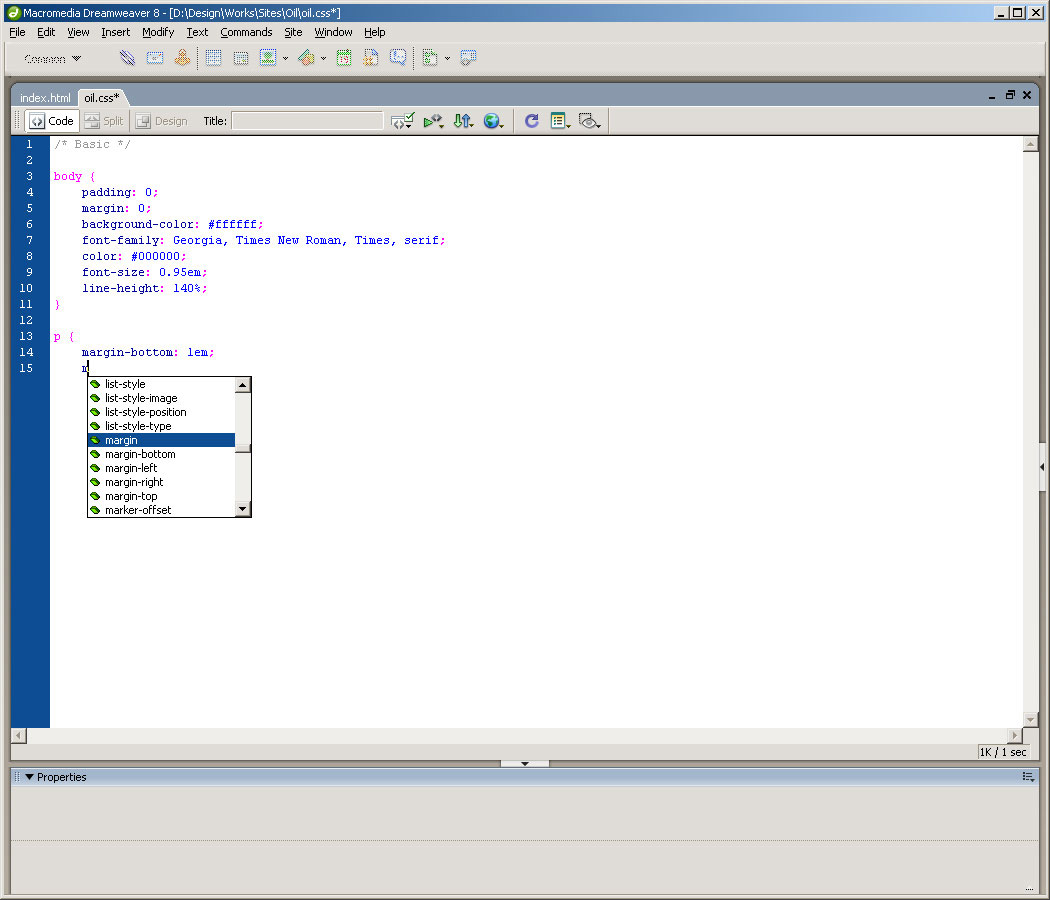Choose margin-right from the code hints
The width and height of the screenshot is (1050, 900).
pyautogui.click(x=161, y=482)
